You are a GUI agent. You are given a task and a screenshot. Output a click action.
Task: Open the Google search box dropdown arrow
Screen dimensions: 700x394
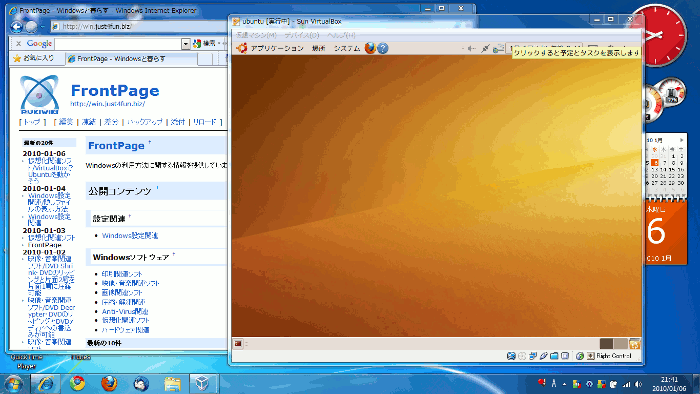click(x=186, y=44)
